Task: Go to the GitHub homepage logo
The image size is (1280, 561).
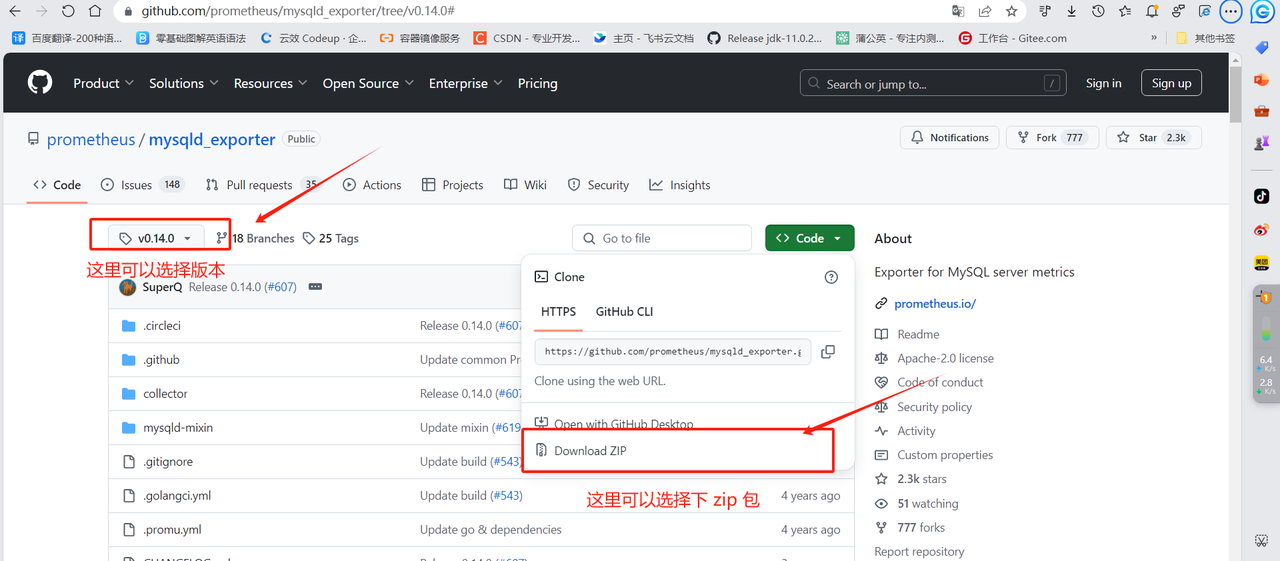Action: click(x=40, y=83)
